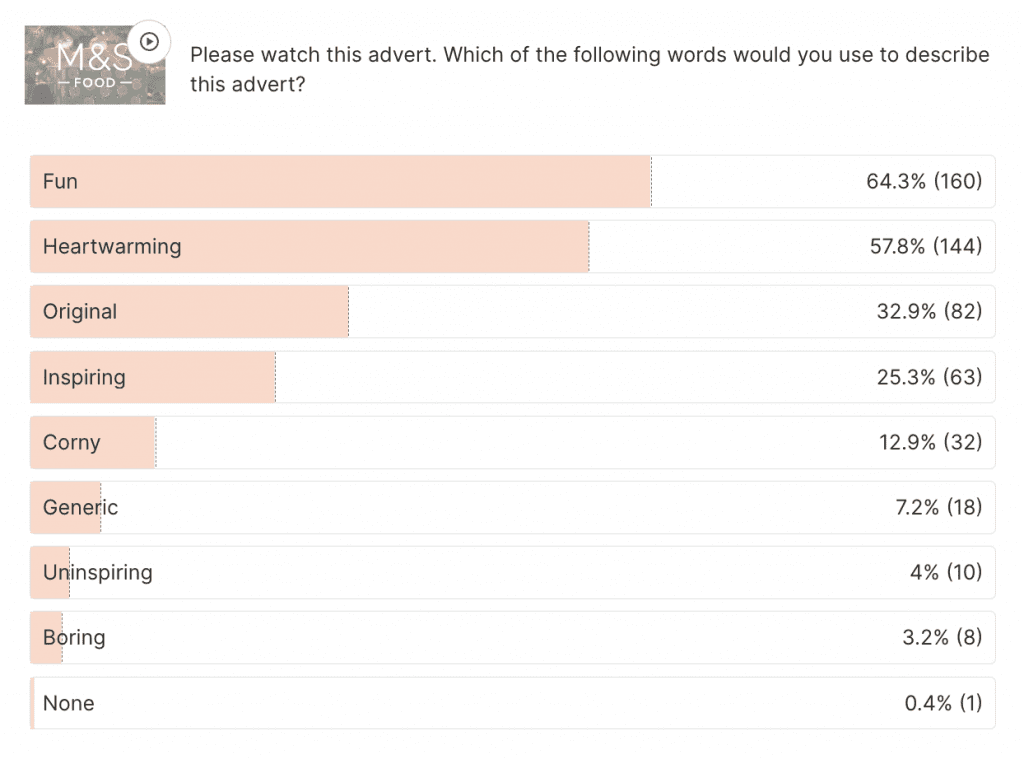
Task: Pick the "Inspiring" answer label
Action: pos(84,377)
